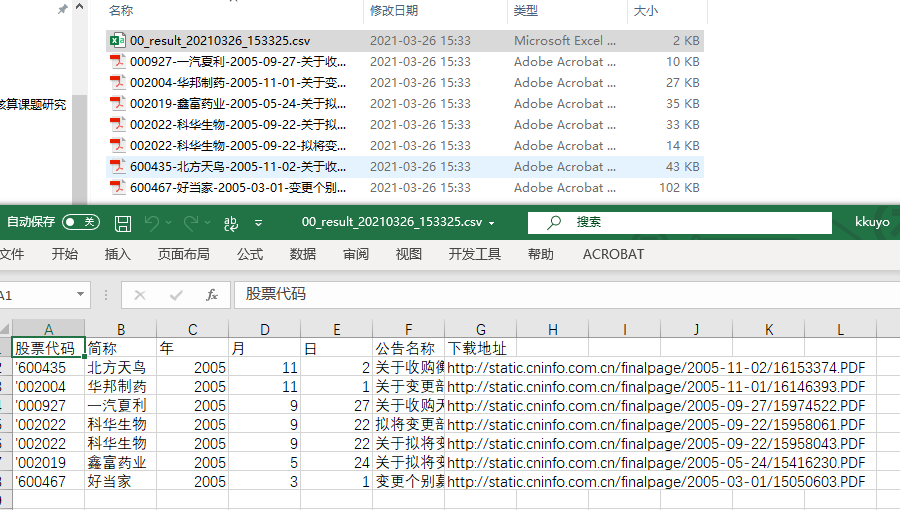The height and width of the screenshot is (510, 900).
Task: Open the Undo history dropdown
Action: tap(168, 223)
